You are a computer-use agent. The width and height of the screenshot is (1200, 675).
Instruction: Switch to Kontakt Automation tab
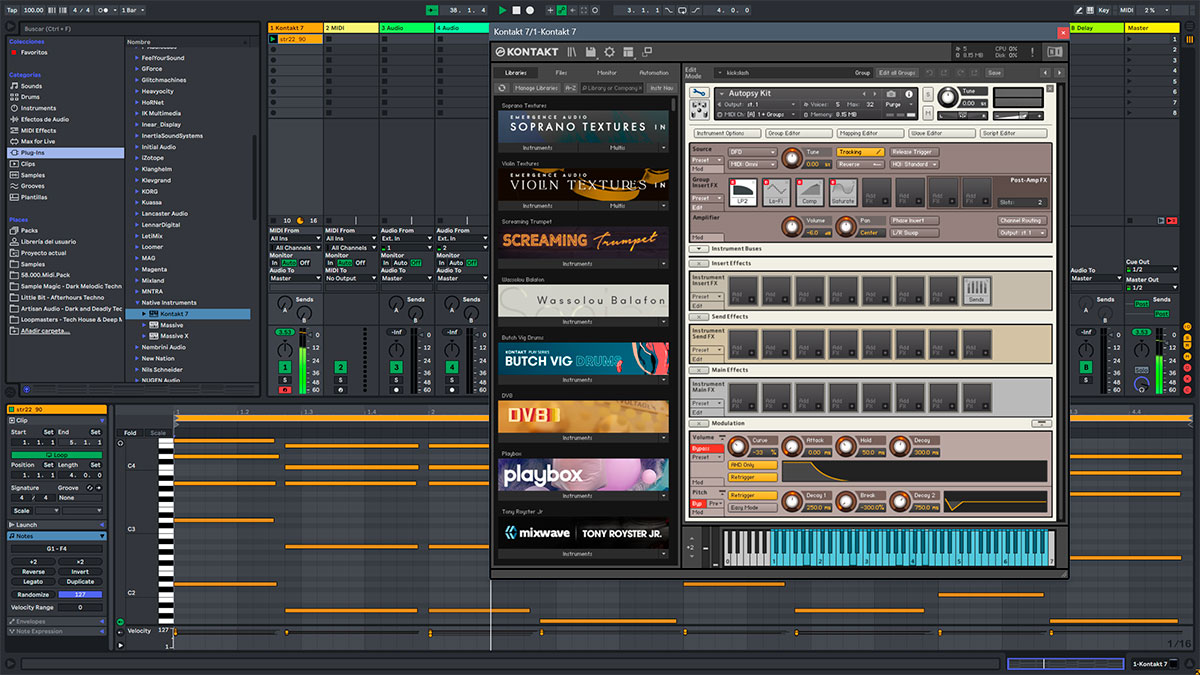pos(653,73)
